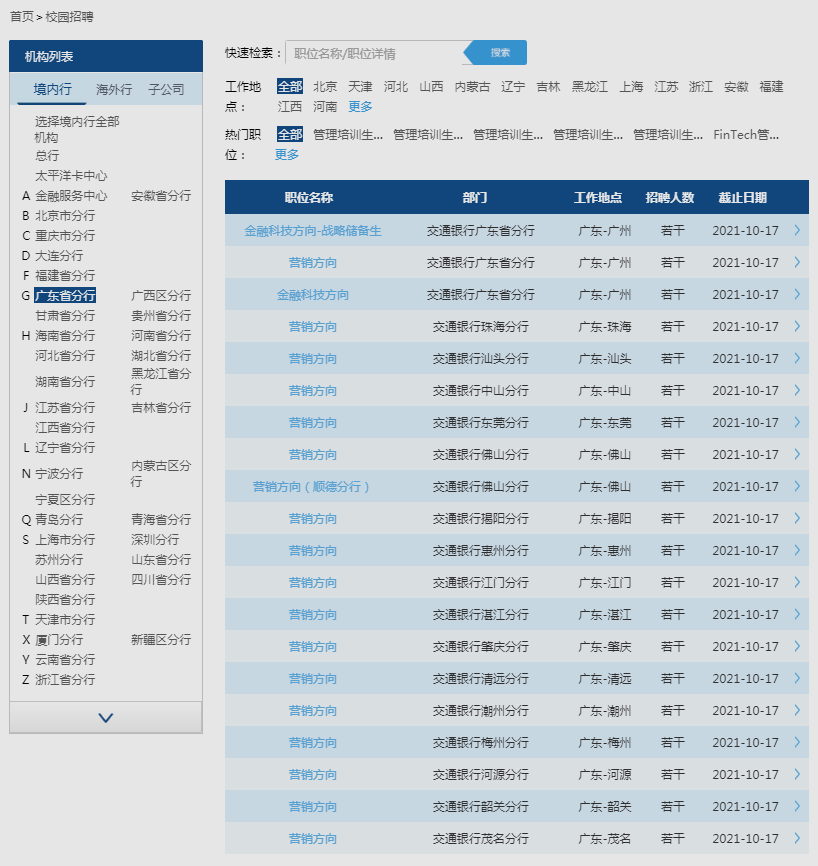Filter by FinTech管... hot position
Viewport: 818px width, 866px height.
[746, 135]
